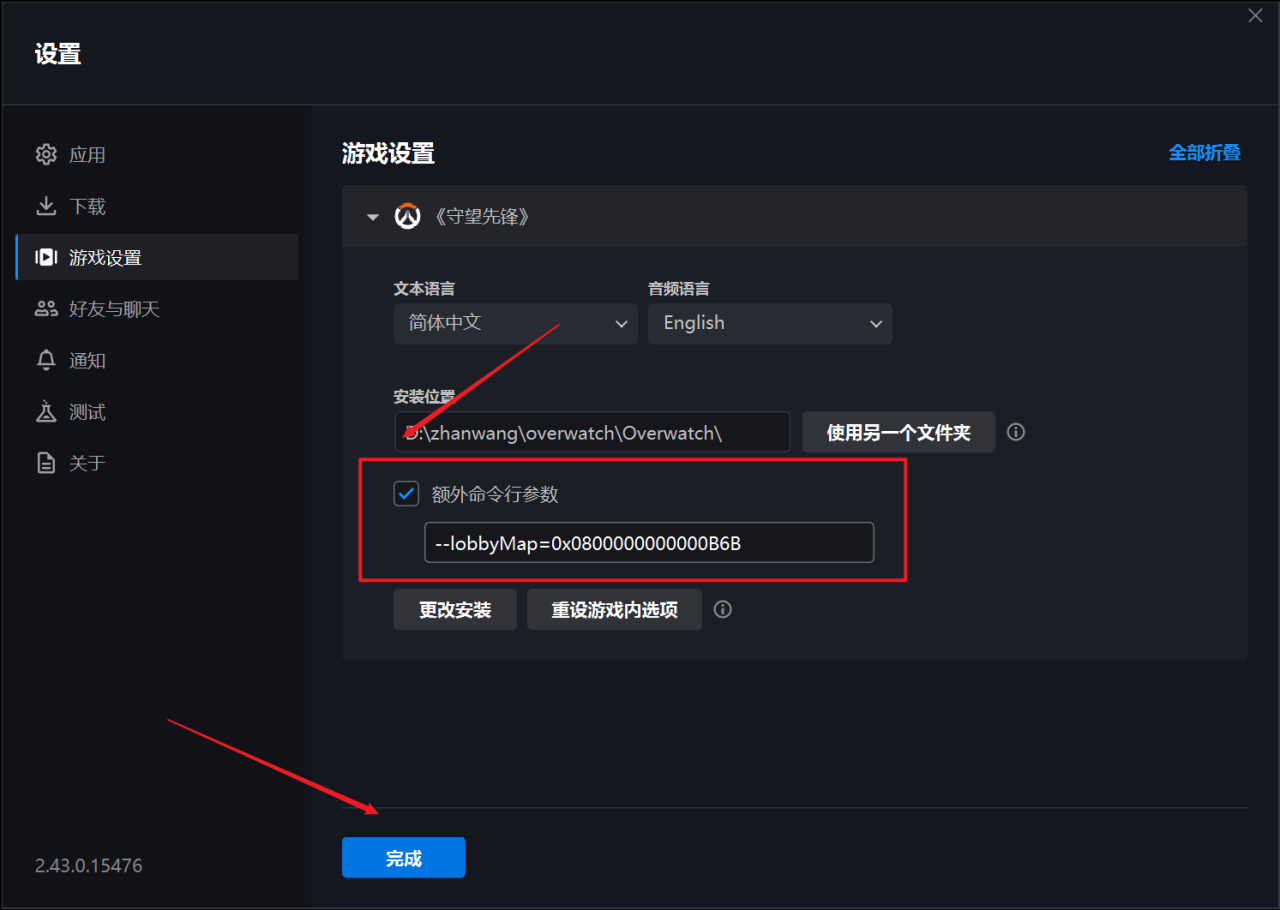Click the friends icon beside 好友与聊天
The height and width of the screenshot is (910, 1280).
(x=46, y=309)
